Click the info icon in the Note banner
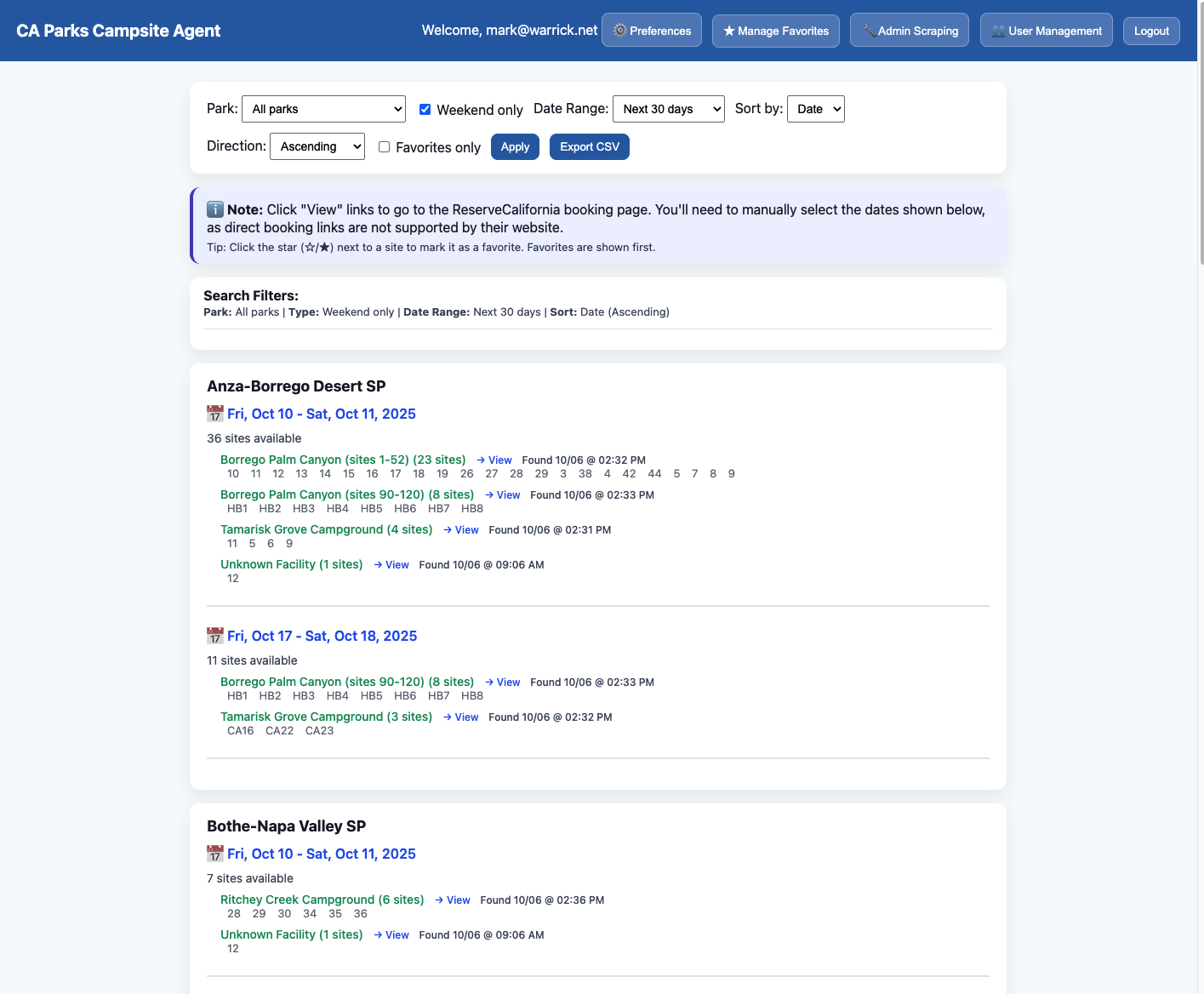 point(215,209)
